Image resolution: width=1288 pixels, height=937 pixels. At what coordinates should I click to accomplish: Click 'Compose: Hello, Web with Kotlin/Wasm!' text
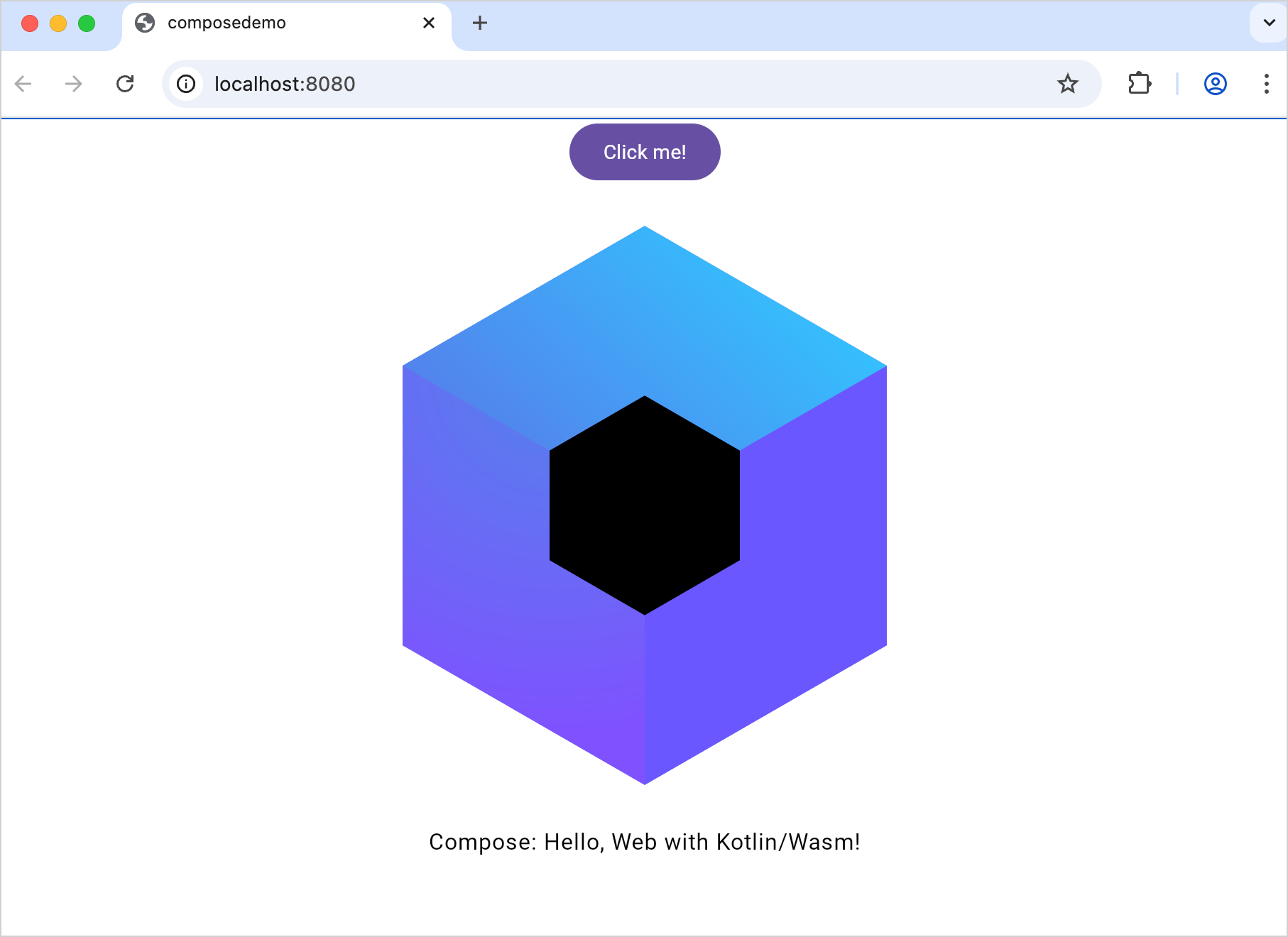(645, 842)
